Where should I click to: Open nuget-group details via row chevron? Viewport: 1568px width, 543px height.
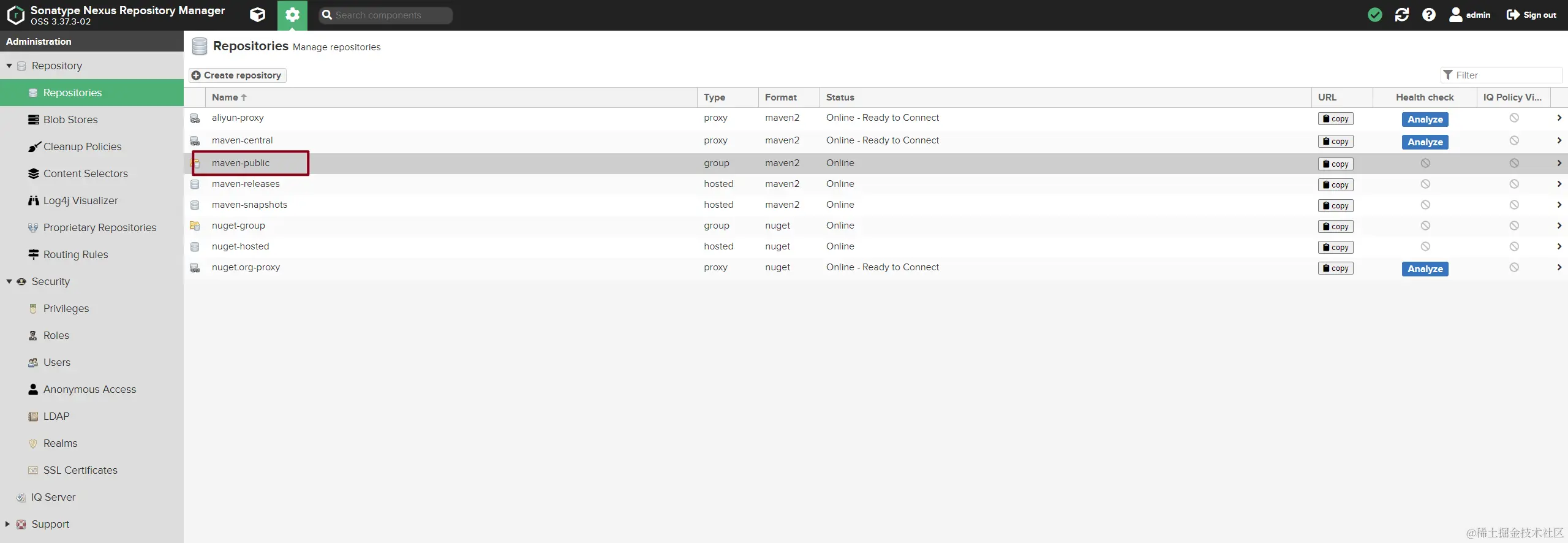tap(1559, 226)
